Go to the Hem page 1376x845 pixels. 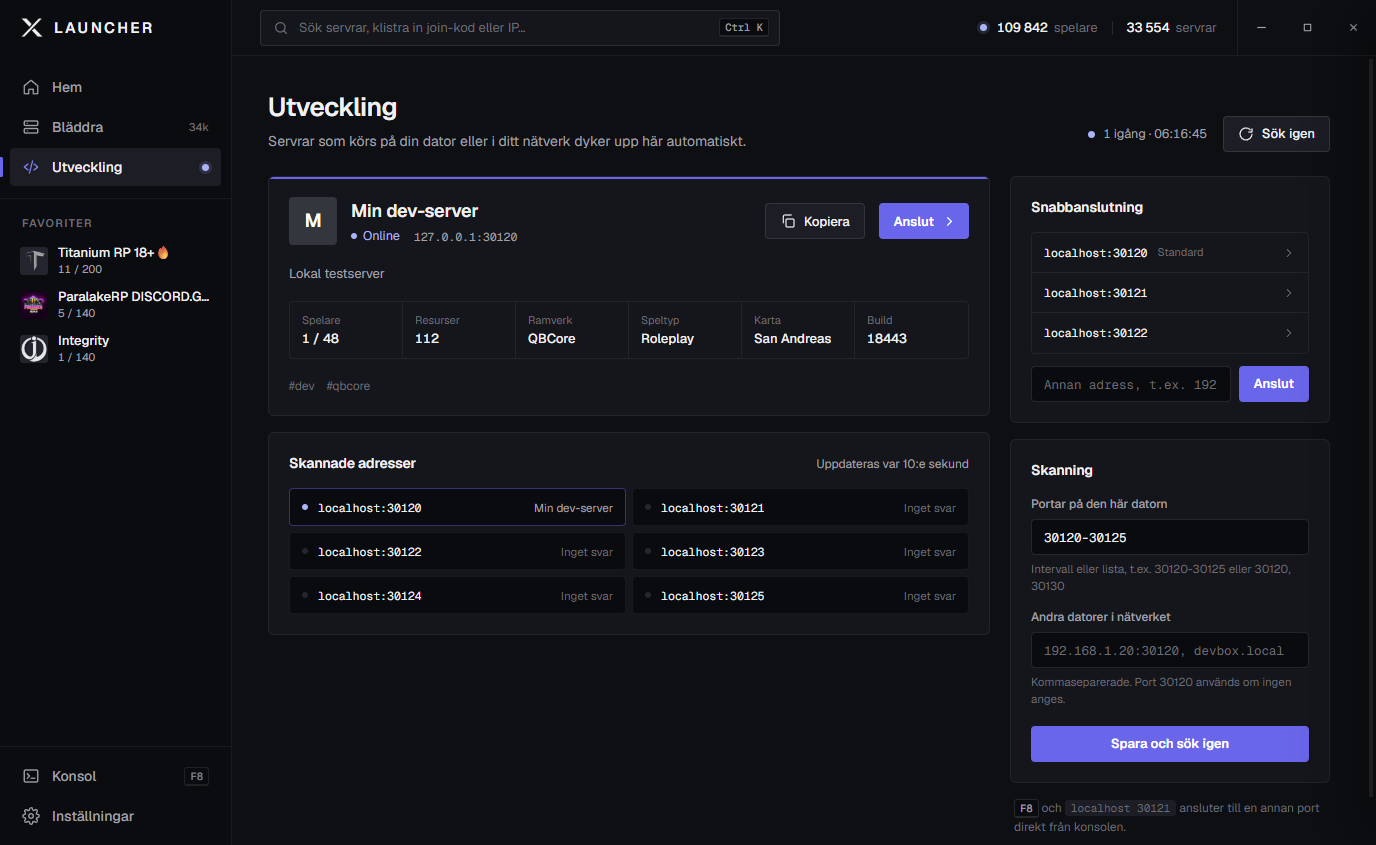115,87
